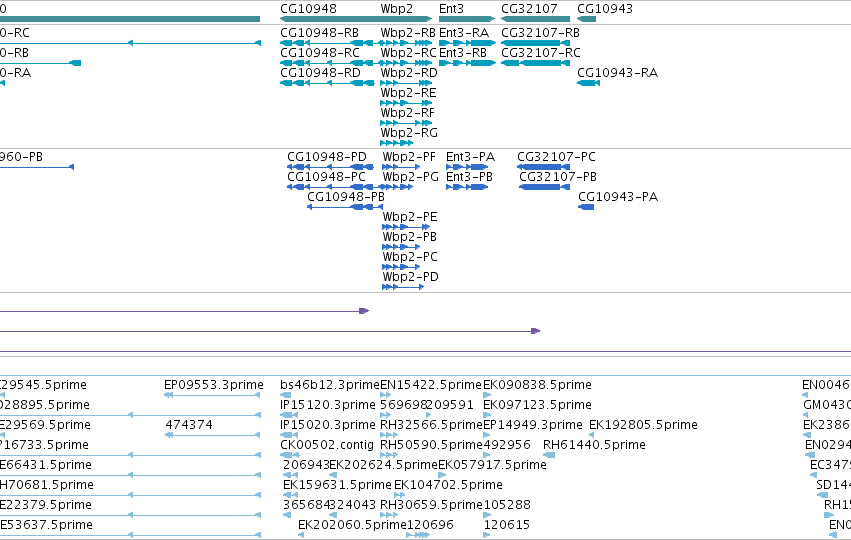Select EST EK057917.5prime

click(492, 465)
